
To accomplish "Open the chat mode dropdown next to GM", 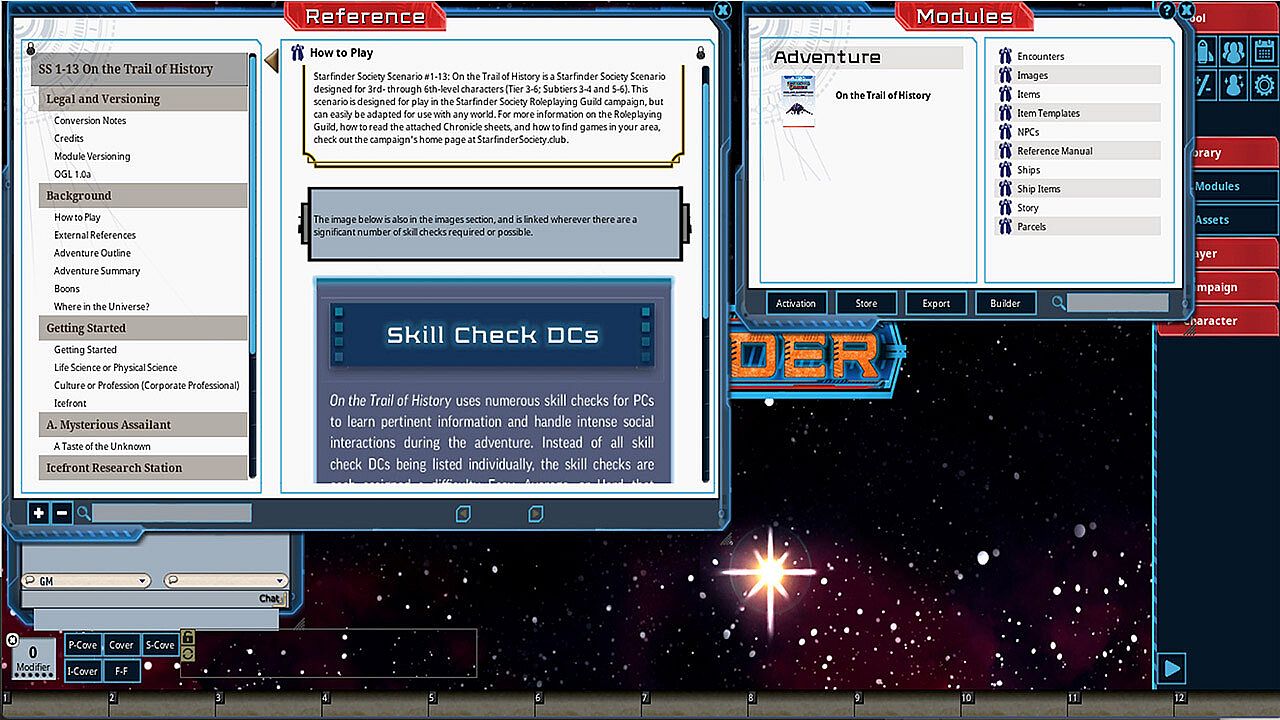I will coord(226,581).
